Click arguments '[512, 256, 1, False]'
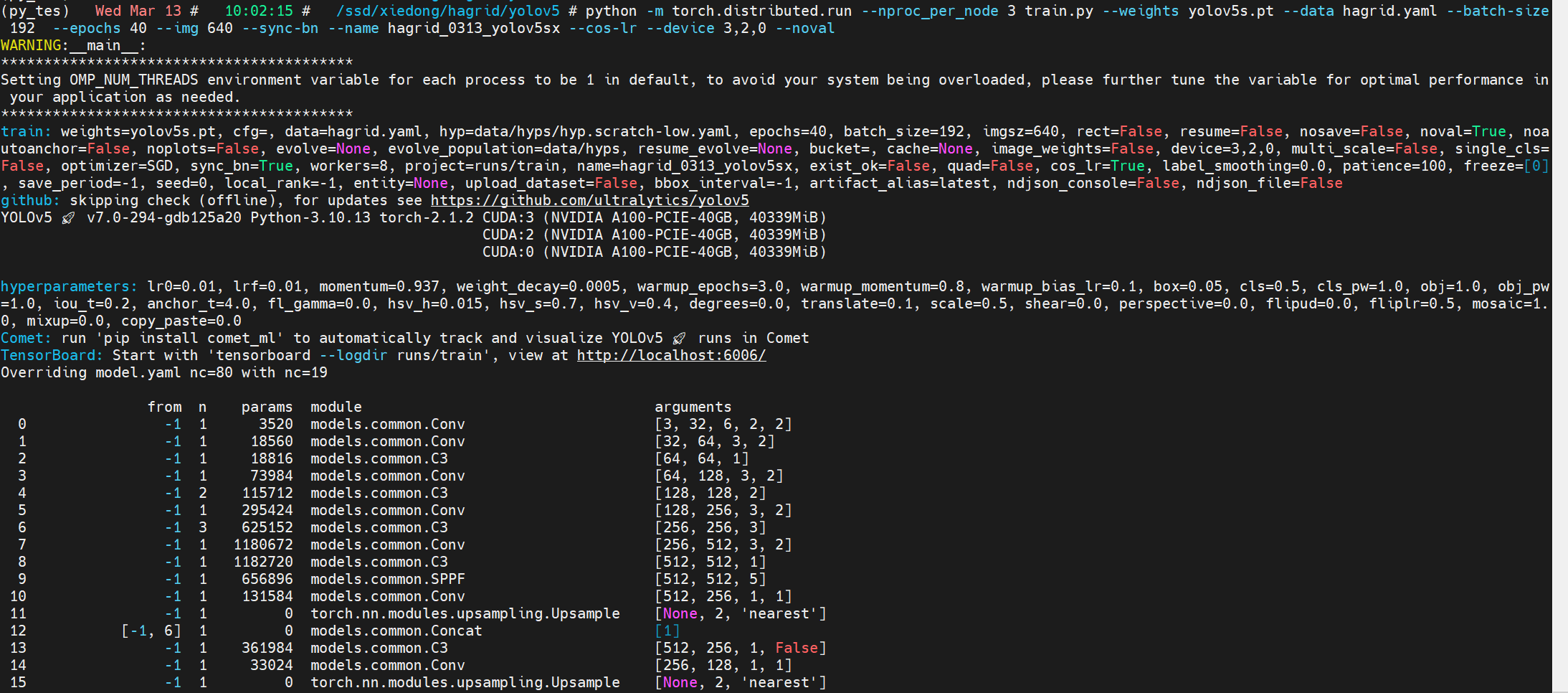The image size is (1568, 693). 740,648
